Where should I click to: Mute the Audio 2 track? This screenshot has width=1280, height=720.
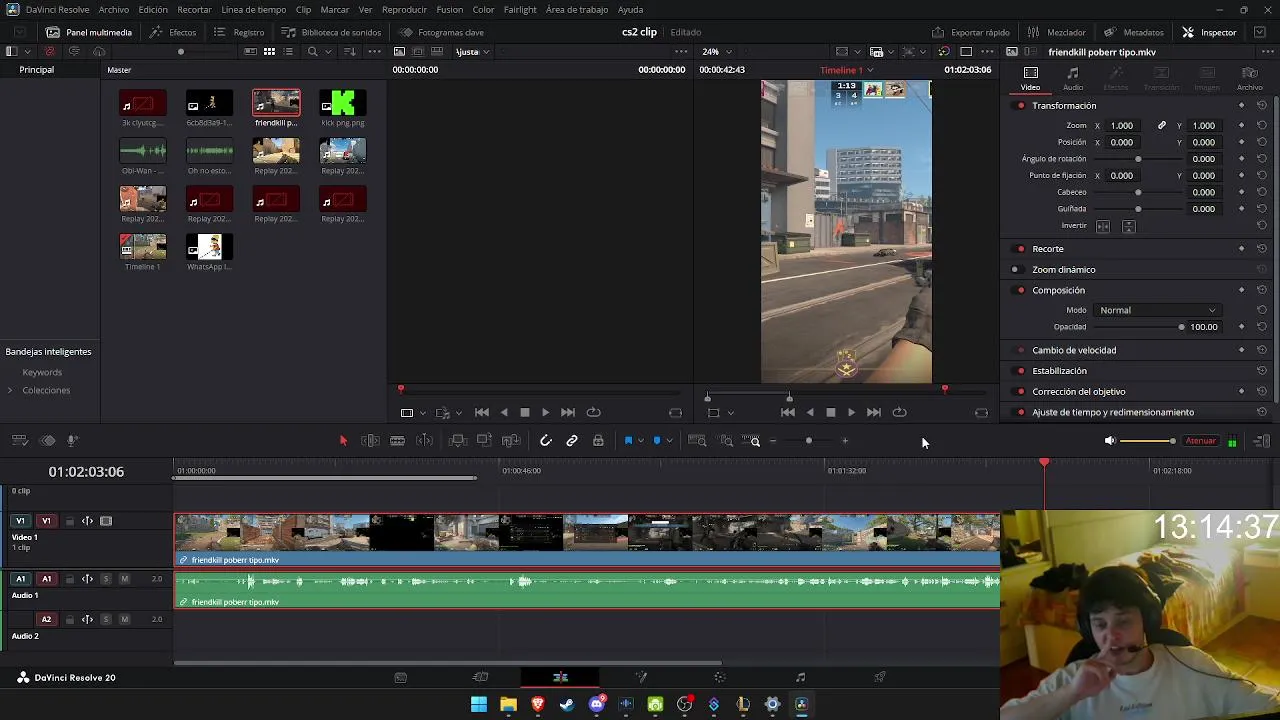[124, 620]
